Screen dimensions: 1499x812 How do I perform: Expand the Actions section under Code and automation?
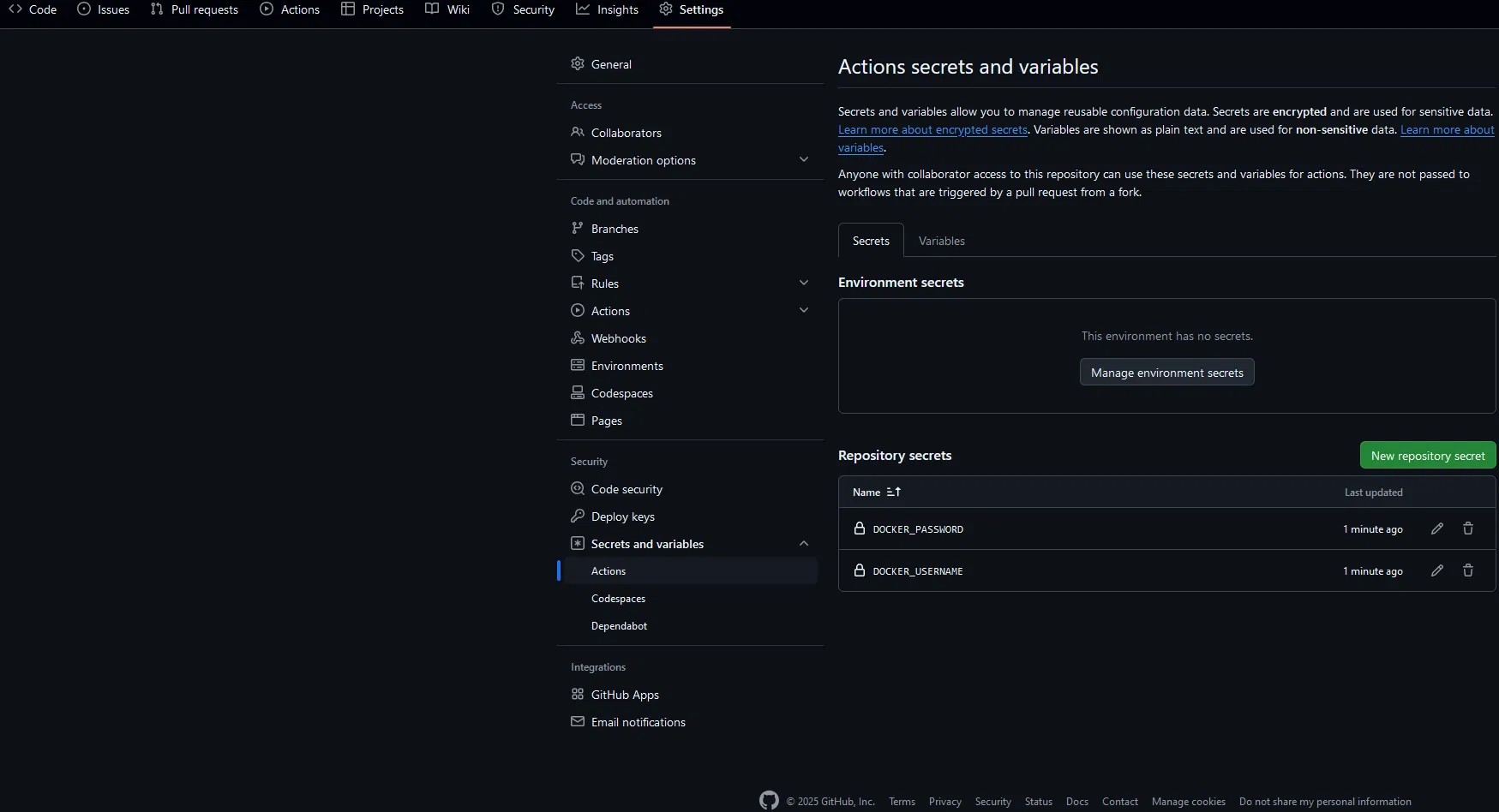[x=803, y=310]
